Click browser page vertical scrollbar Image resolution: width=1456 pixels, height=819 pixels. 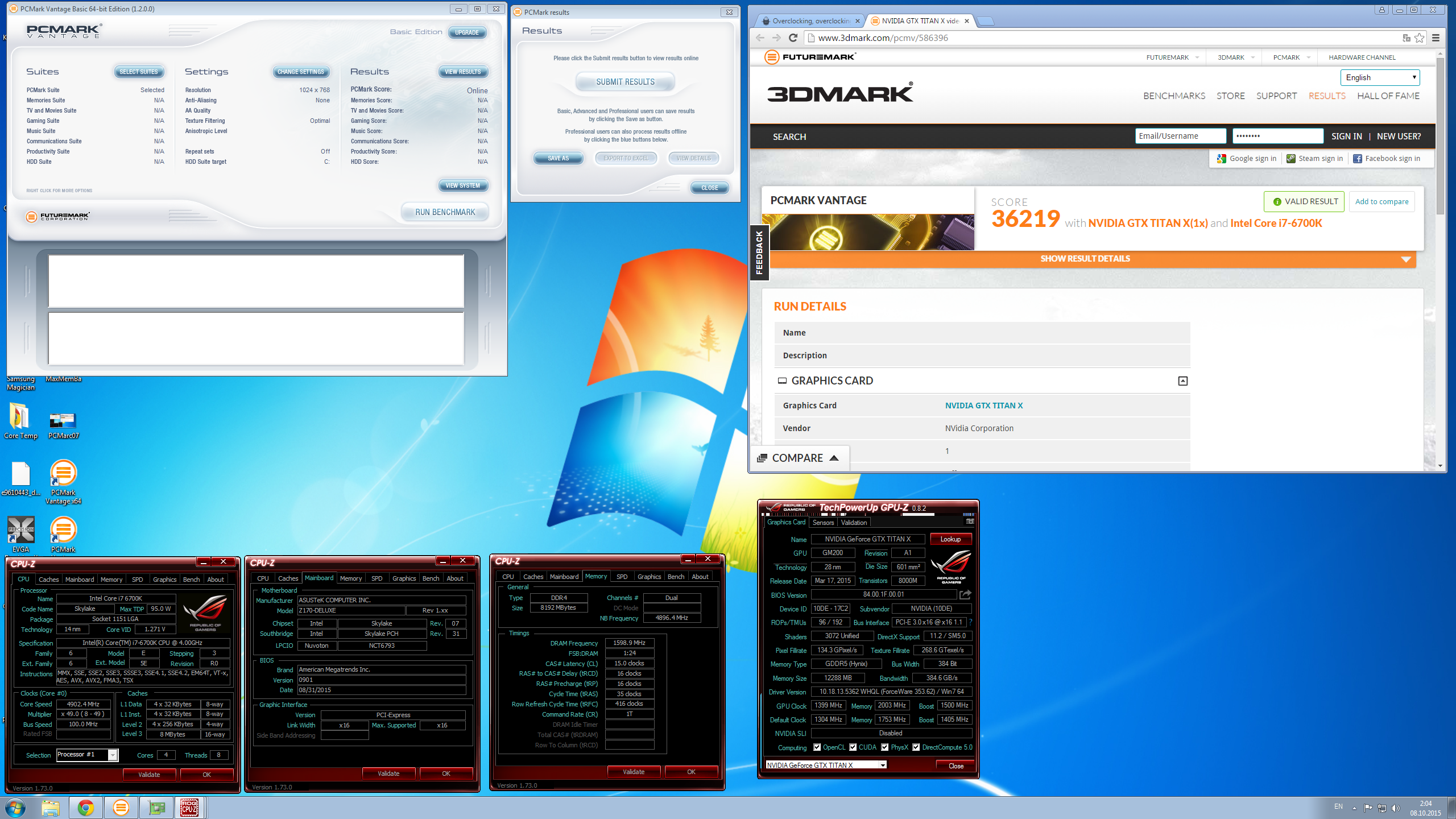1440,135
